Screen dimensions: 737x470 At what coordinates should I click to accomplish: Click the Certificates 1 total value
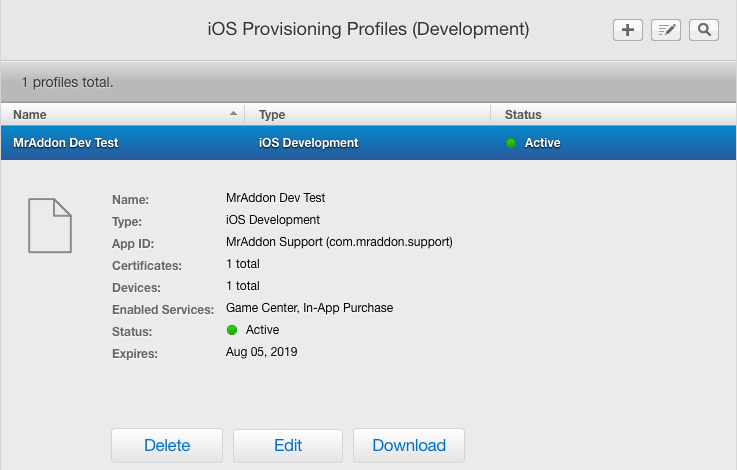[x=243, y=264]
